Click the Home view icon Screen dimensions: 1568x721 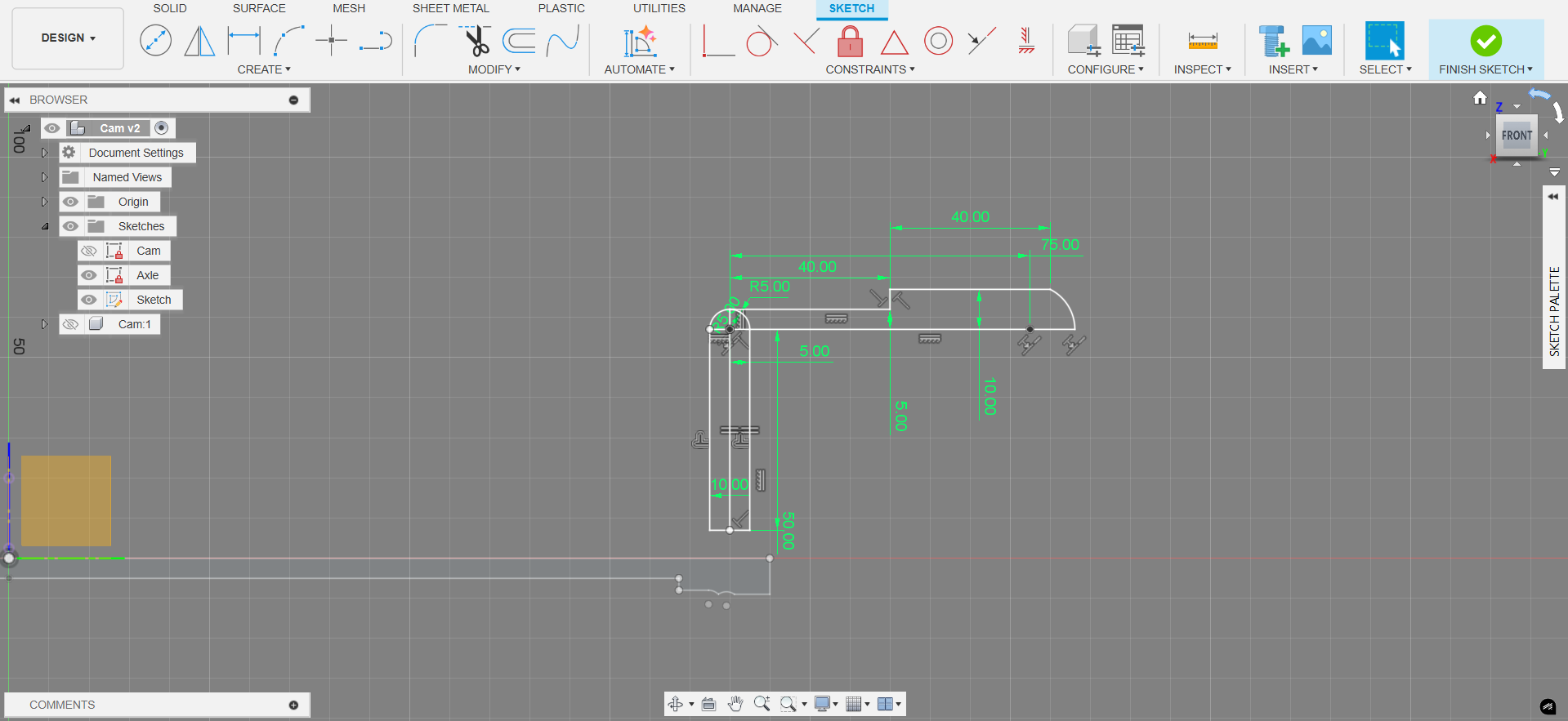[x=1480, y=98]
